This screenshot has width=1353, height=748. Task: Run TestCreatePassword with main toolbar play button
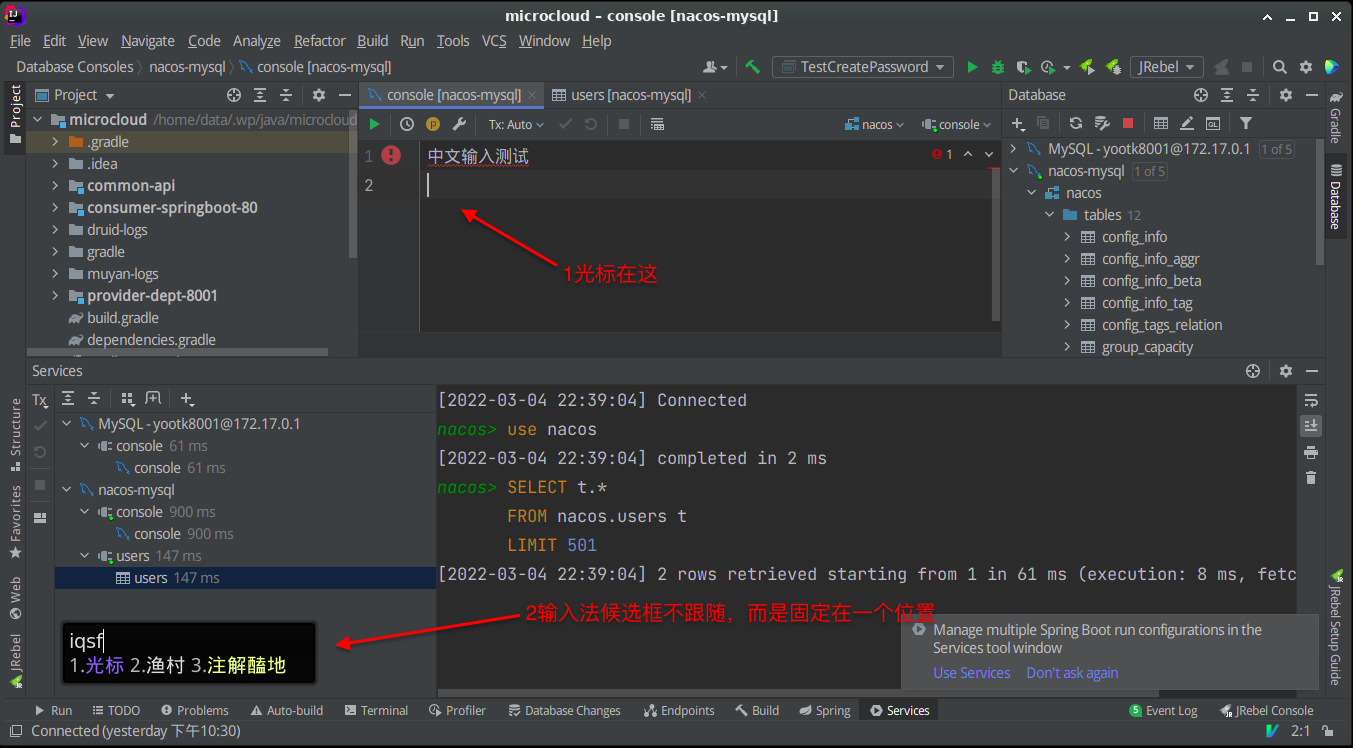[972, 67]
